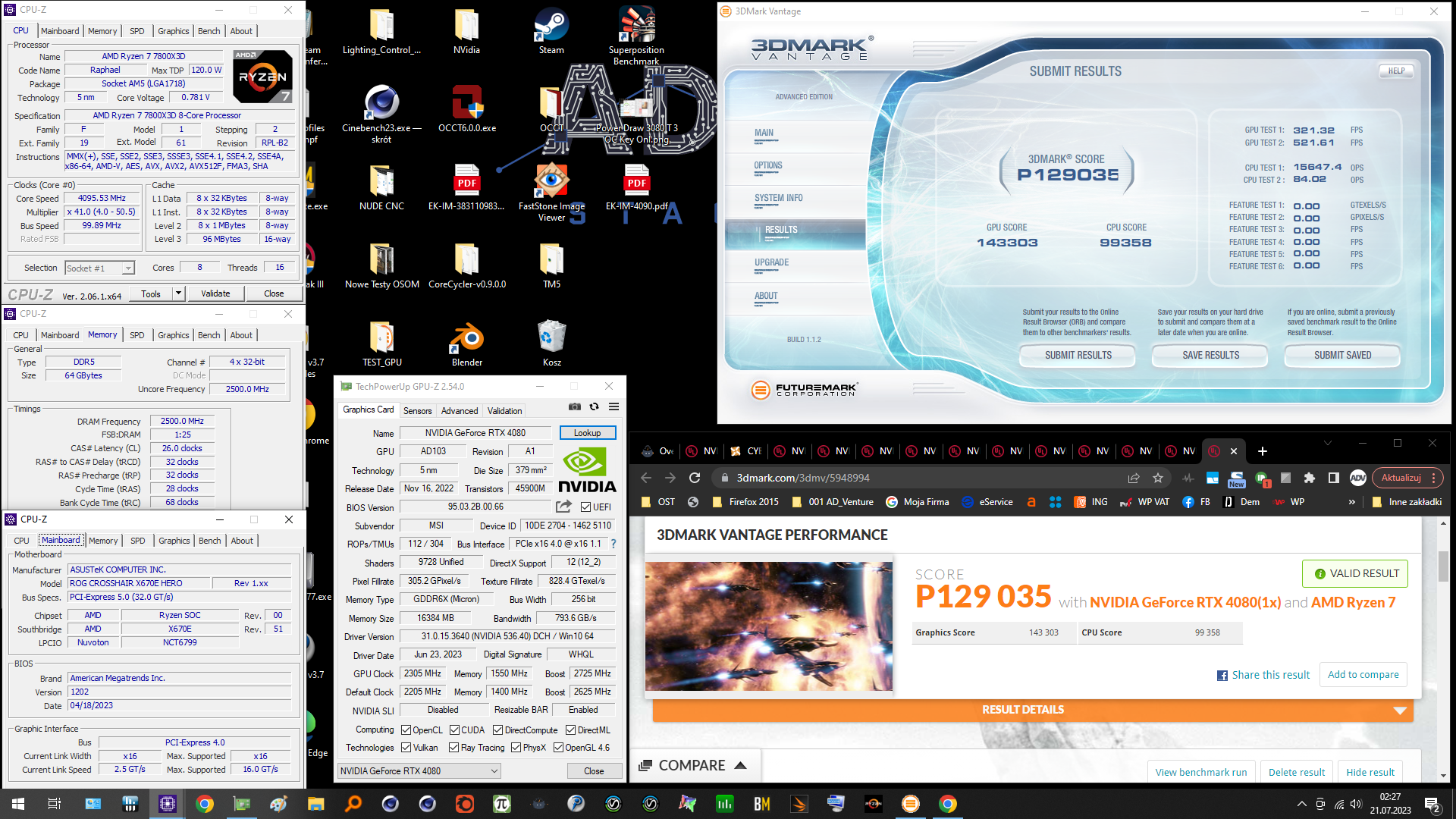The image size is (1456, 819).
Task: Toggle the Vulkan checkbox
Action: pos(406,748)
